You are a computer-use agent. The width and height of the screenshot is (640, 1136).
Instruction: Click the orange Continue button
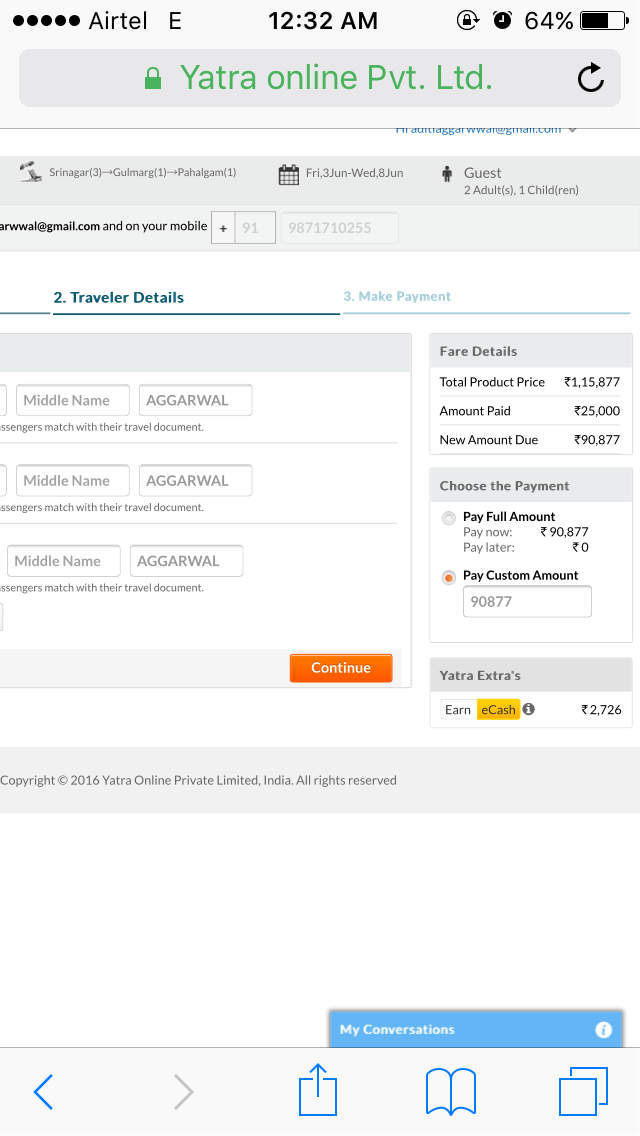click(x=341, y=668)
